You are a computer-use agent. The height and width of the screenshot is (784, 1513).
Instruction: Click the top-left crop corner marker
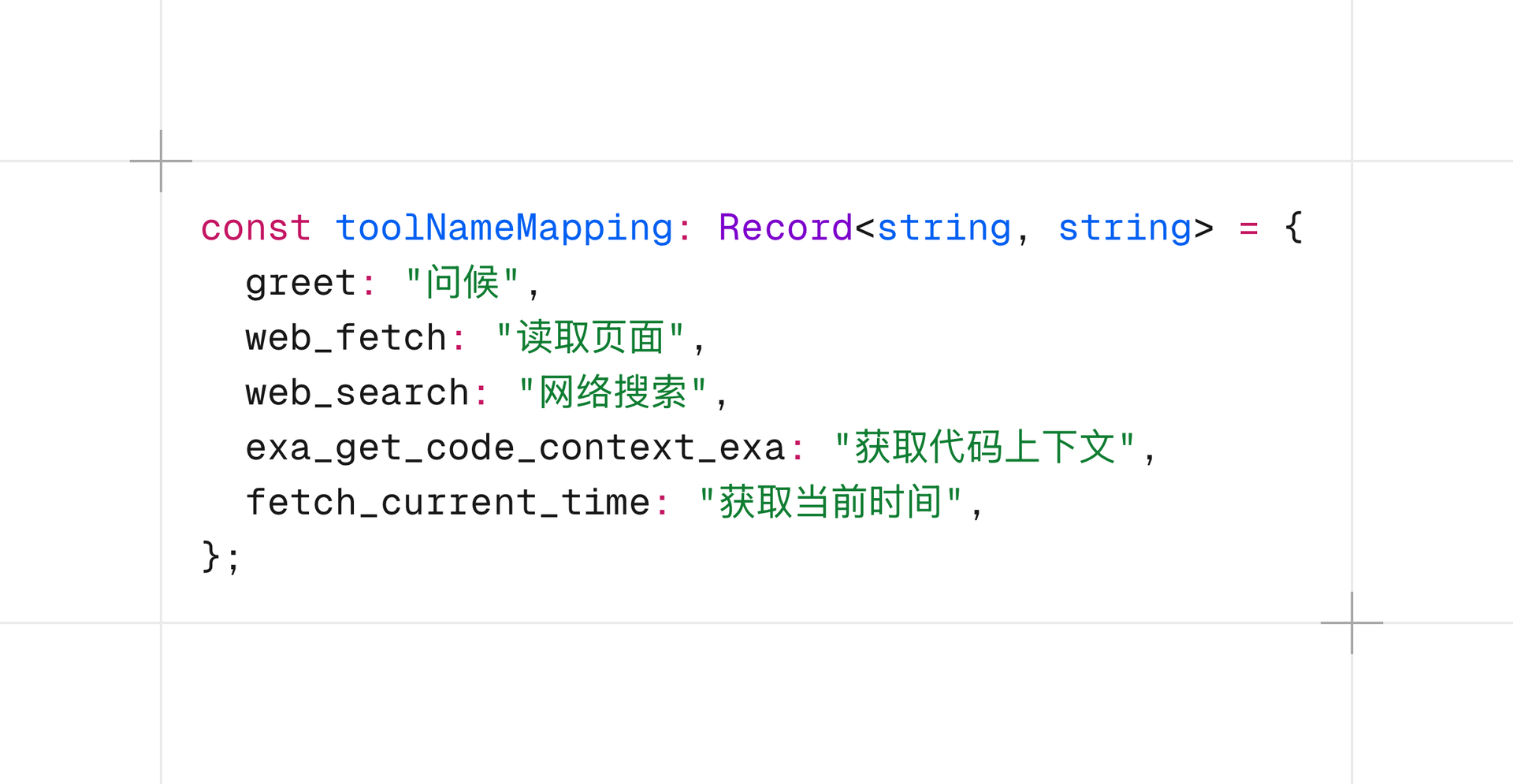(161, 160)
